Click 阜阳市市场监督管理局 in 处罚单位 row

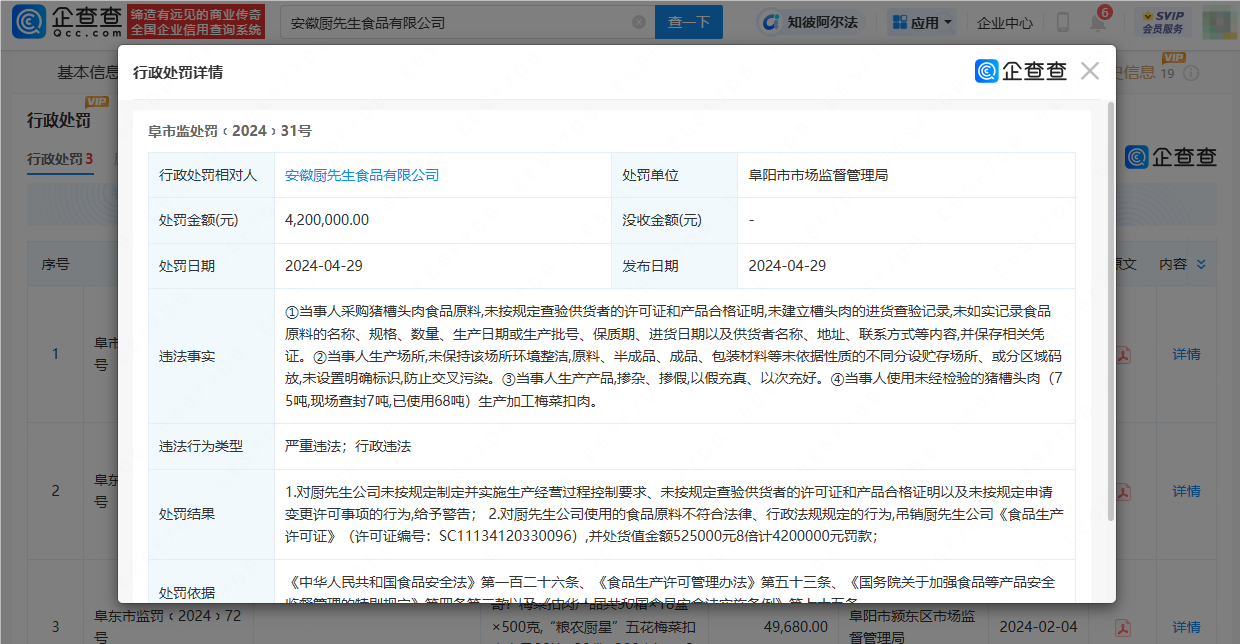click(818, 175)
